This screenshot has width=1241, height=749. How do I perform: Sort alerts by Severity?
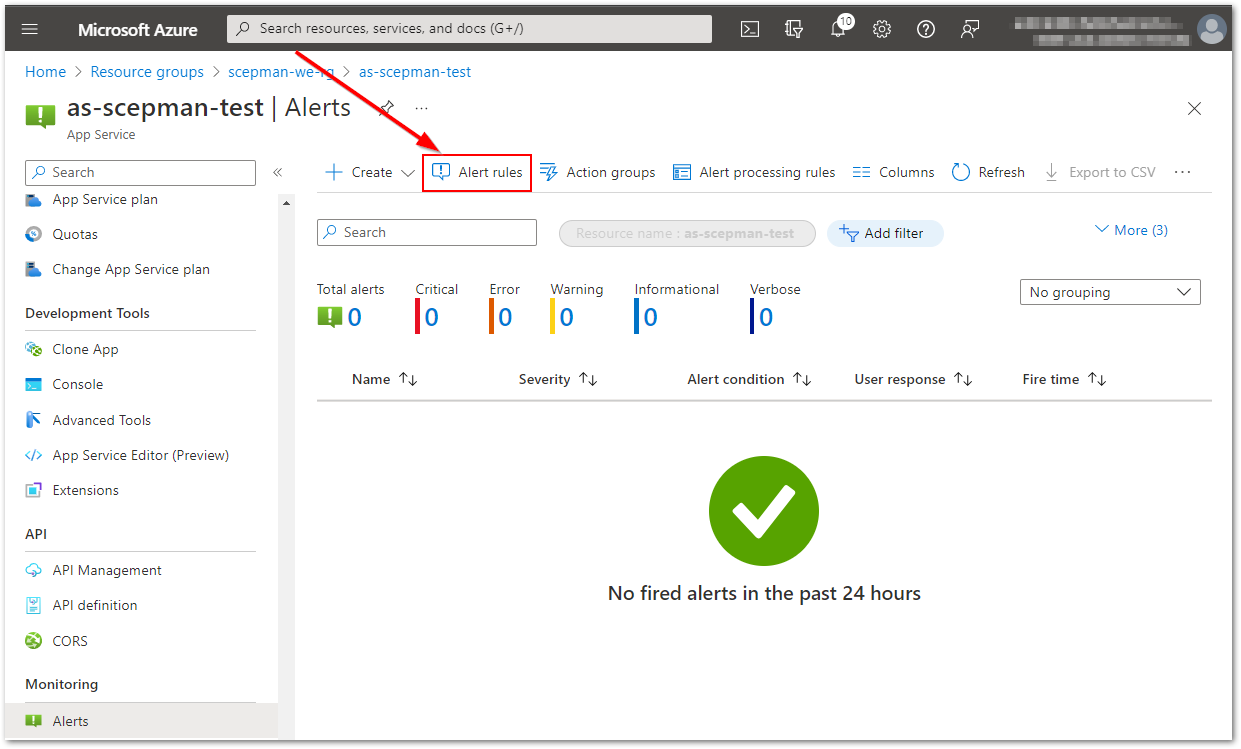click(x=558, y=379)
